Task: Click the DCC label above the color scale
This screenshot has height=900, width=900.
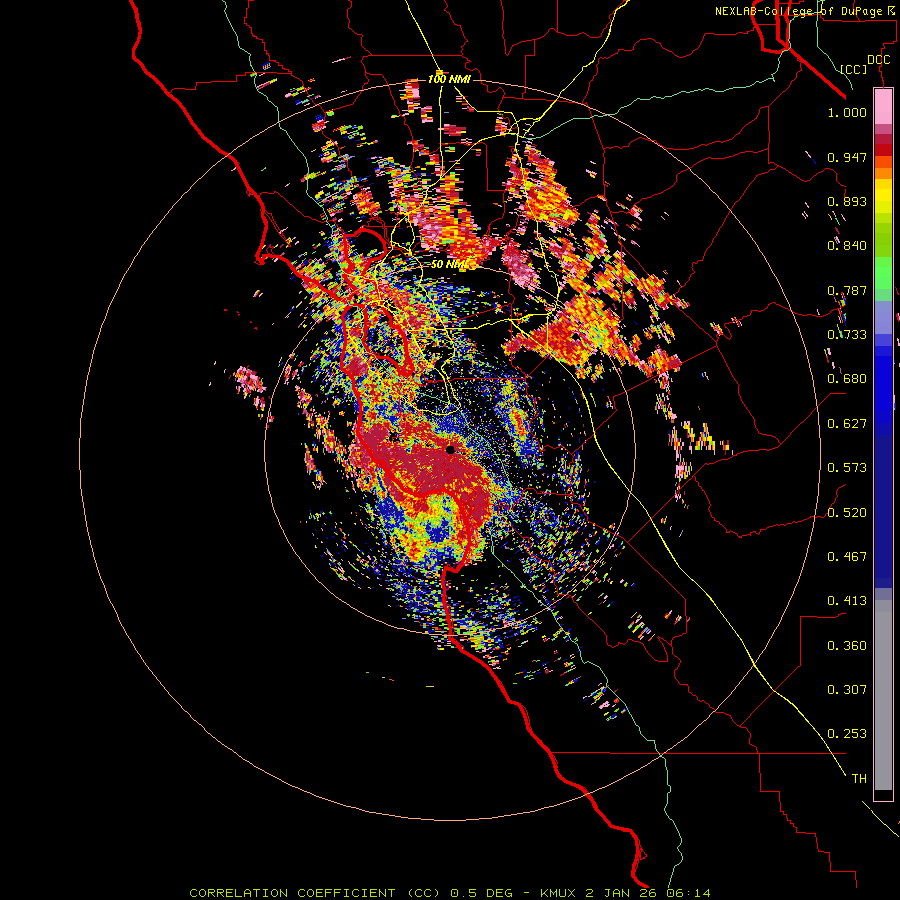Action: pos(878,60)
